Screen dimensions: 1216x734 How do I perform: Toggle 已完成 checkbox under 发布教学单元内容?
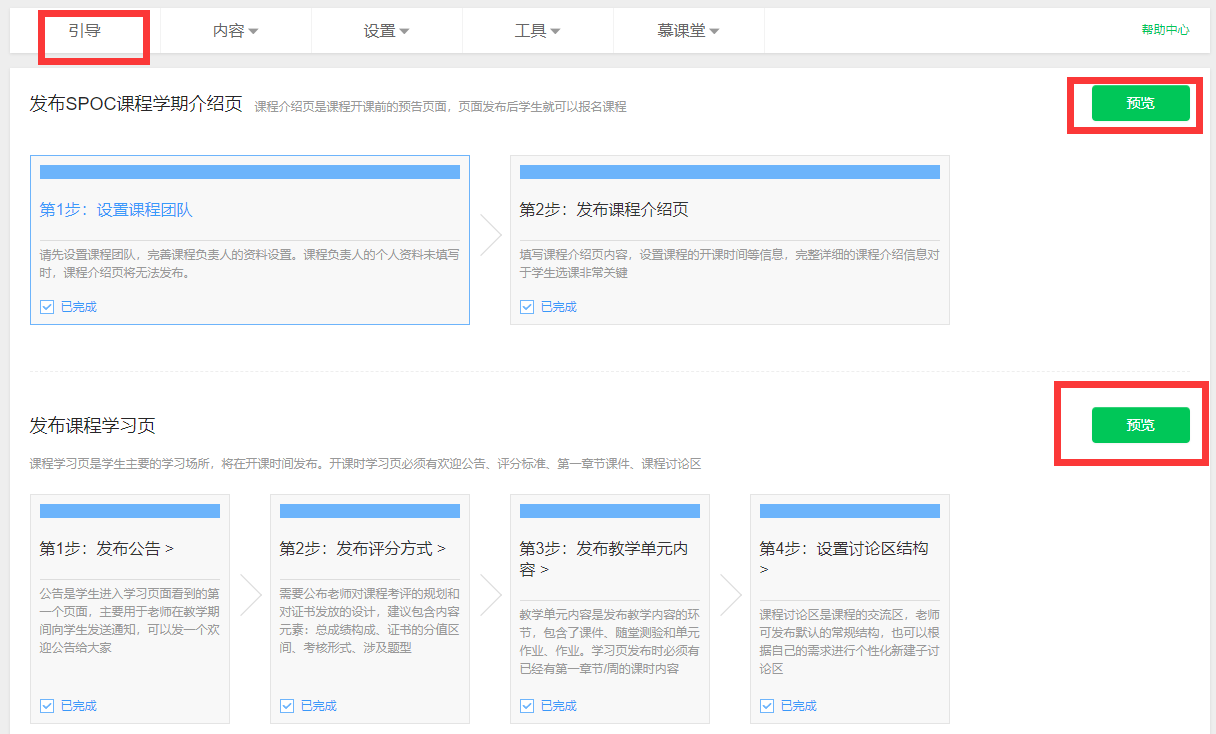[527, 706]
